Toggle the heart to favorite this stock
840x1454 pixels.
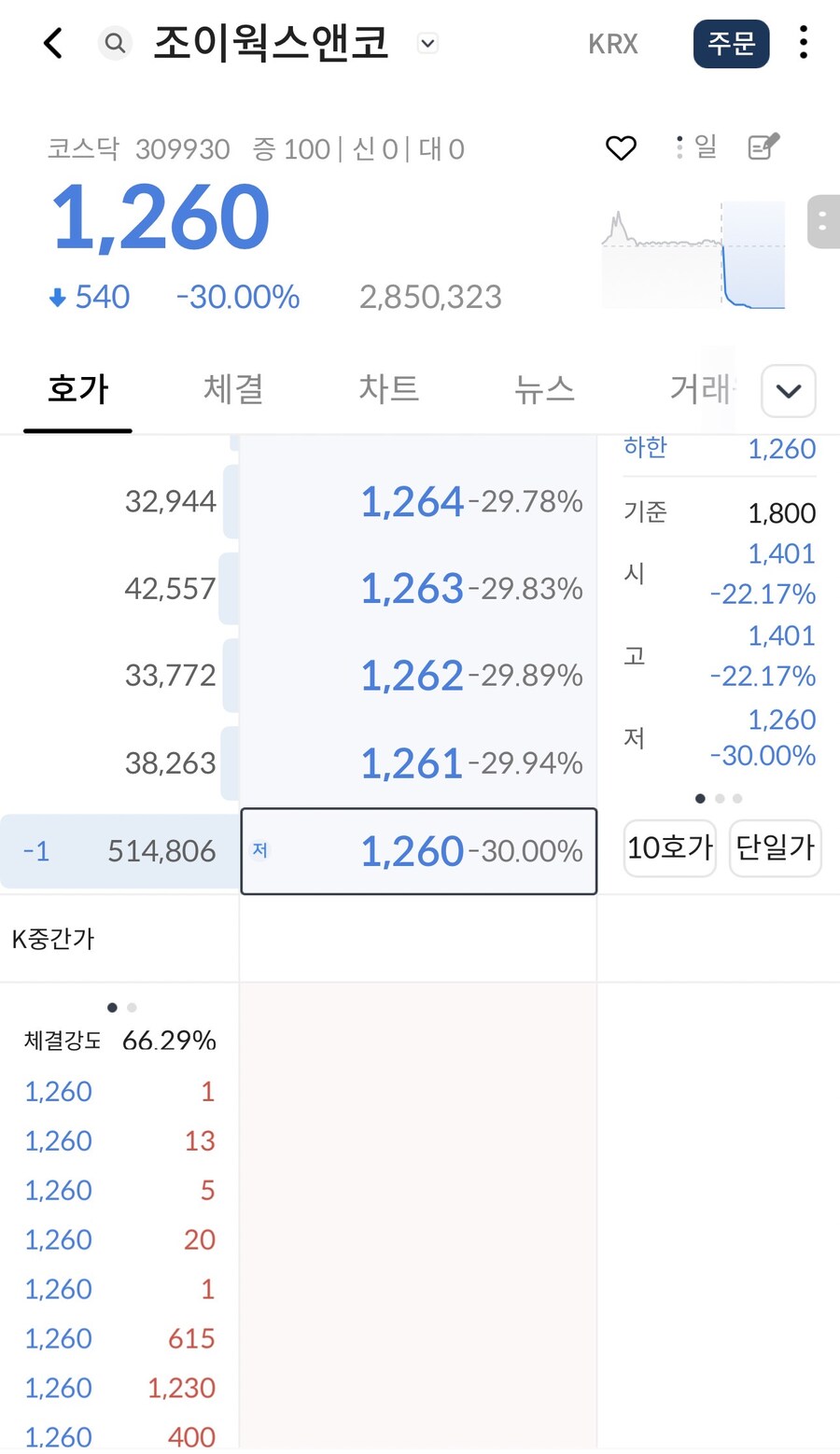[x=620, y=147]
